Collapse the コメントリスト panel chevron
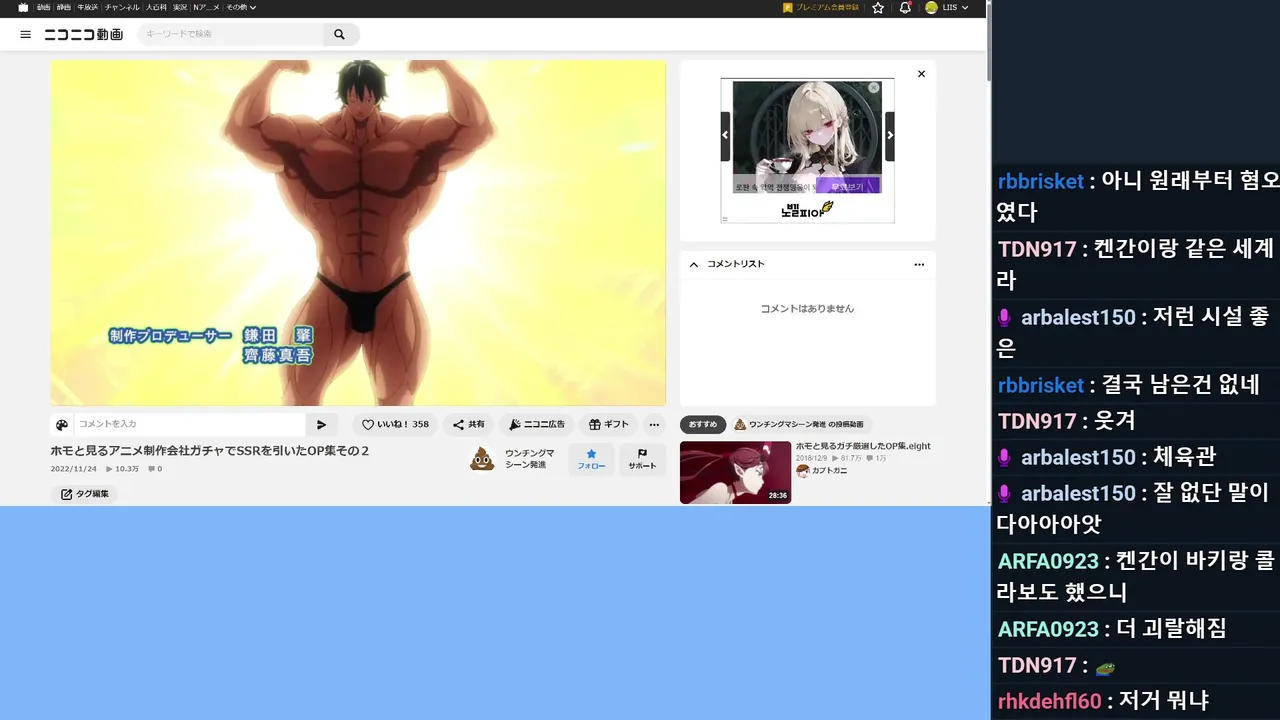1280x720 pixels. [x=694, y=264]
